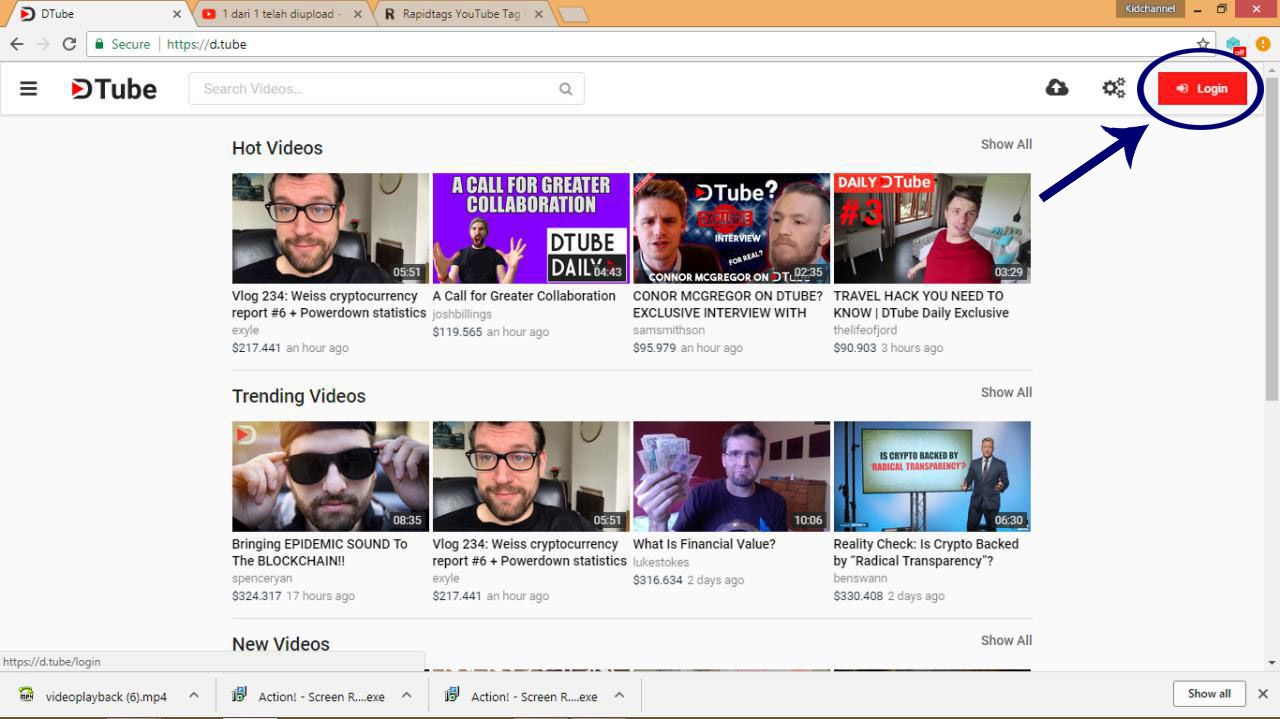Open lukestokes channel link
This screenshot has width=1280, height=719.
click(661, 562)
